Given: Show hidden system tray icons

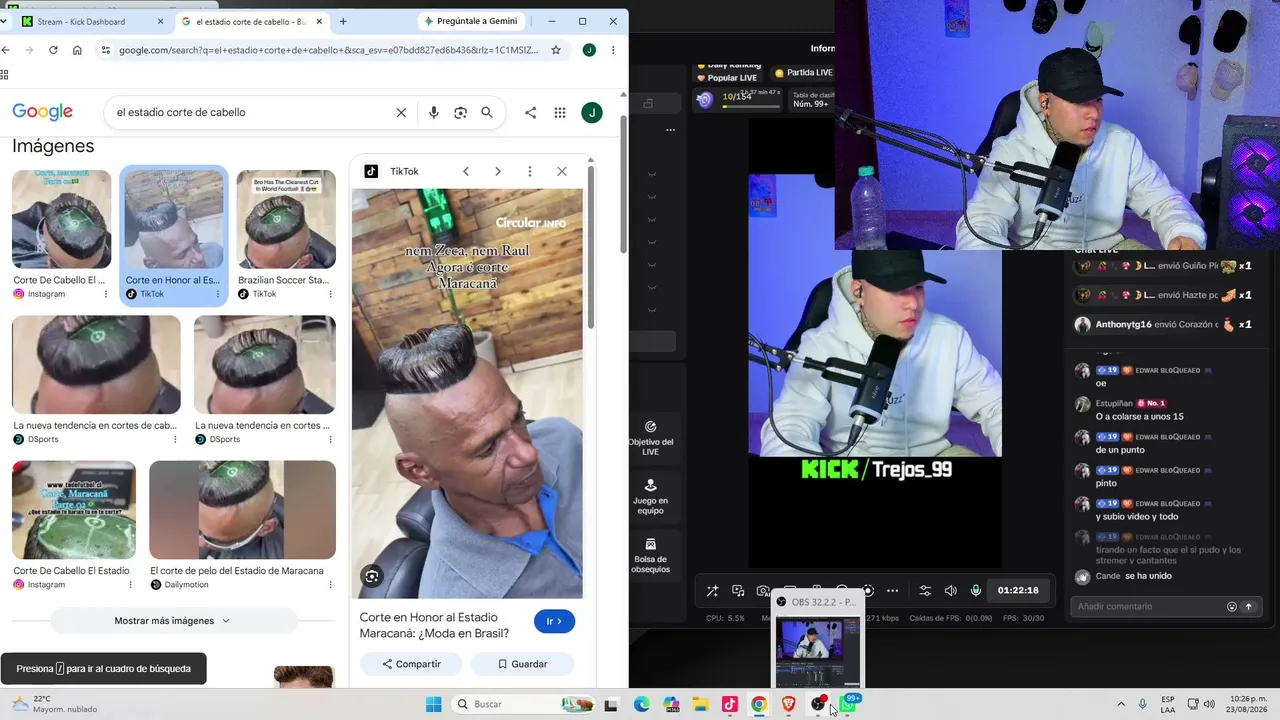Looking at the screenshot, I should [1120, 705].
